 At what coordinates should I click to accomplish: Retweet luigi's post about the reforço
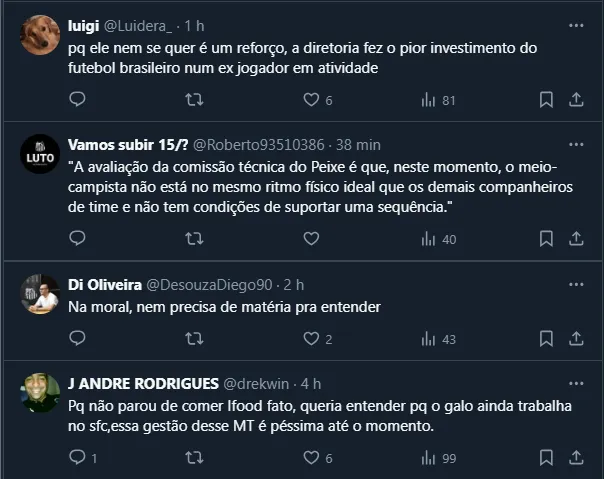tap(195, 100)
